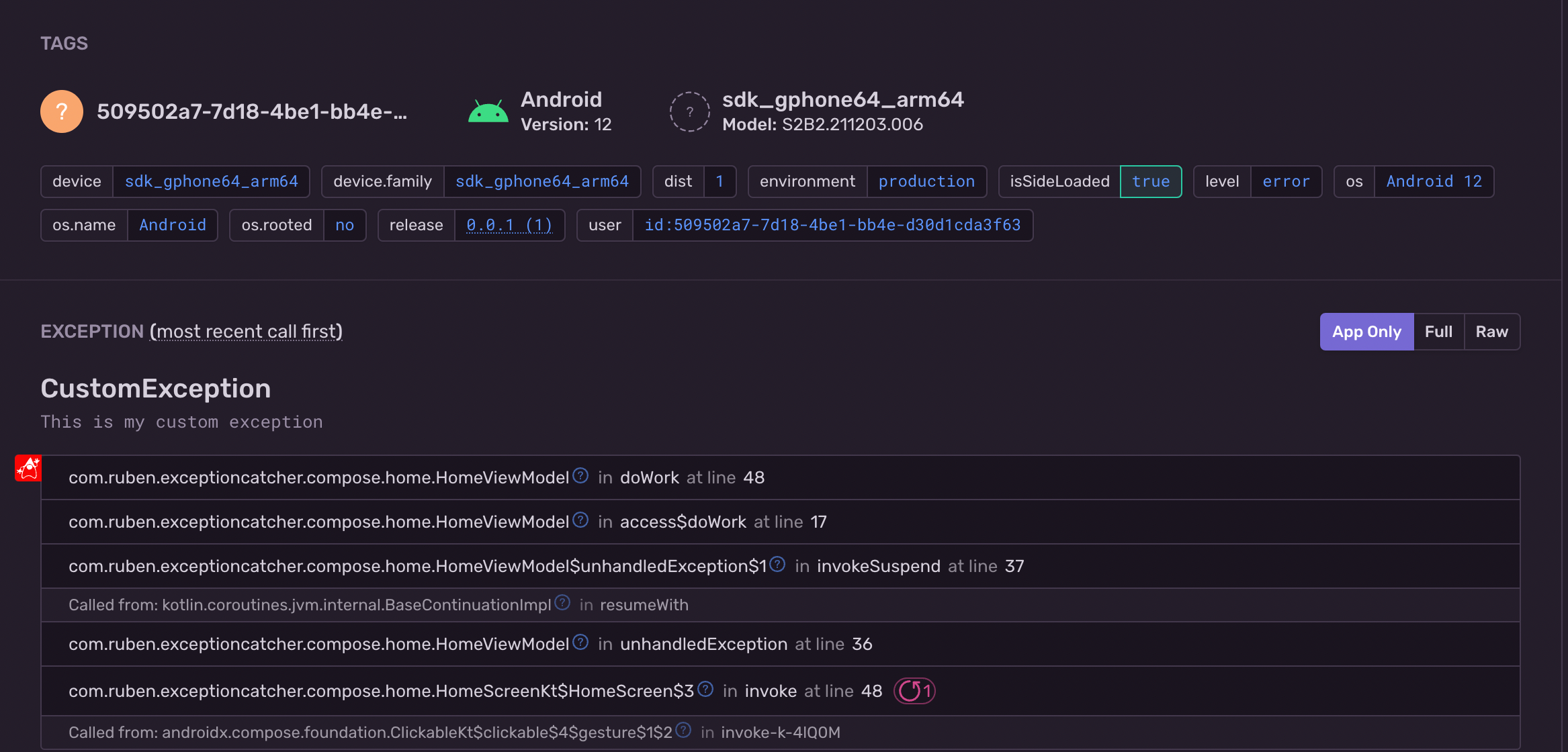Switch the stacktrace to App Only view

point(1366,332)
